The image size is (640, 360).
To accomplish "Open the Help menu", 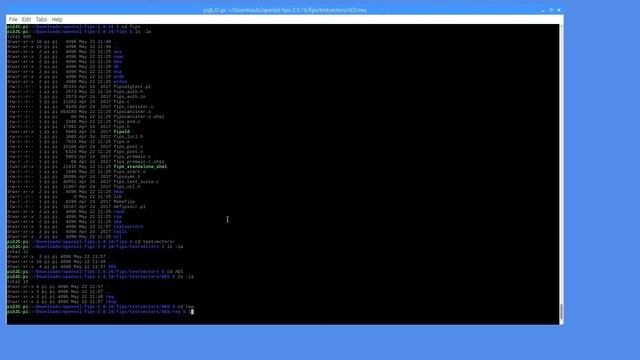I will click(x=57, y=20).
